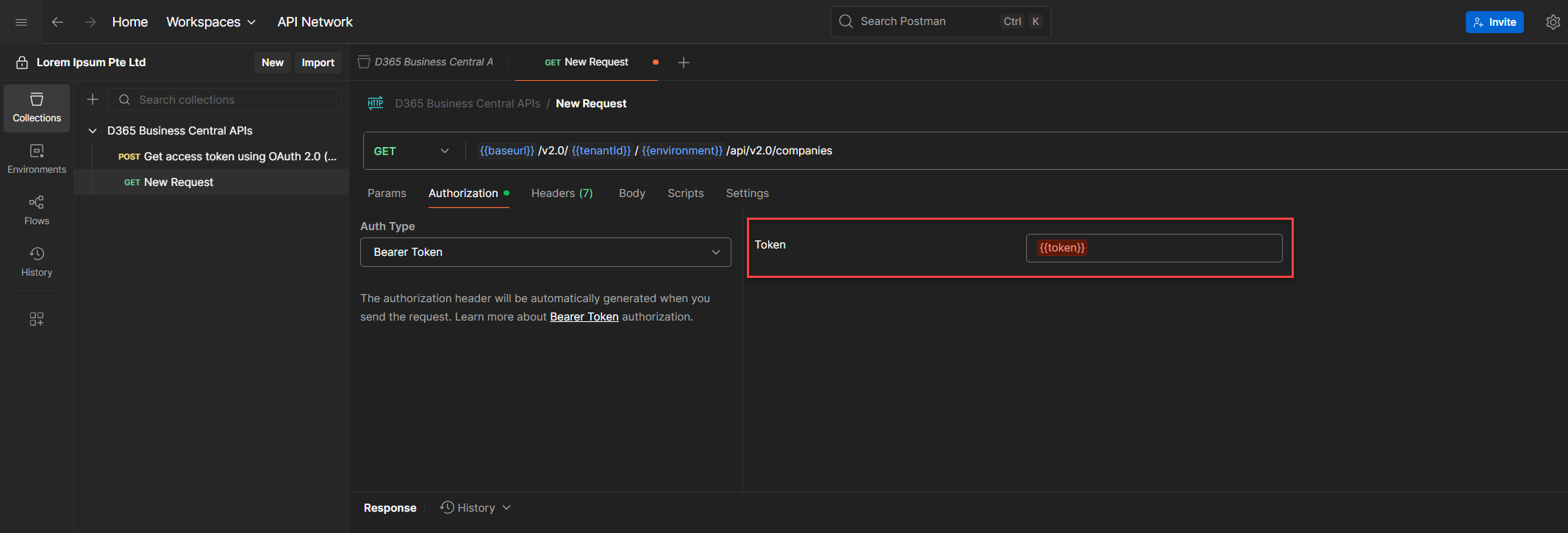Click the Search collections field
Viewport: 1568px width, 533px height.
coord(225,100)
